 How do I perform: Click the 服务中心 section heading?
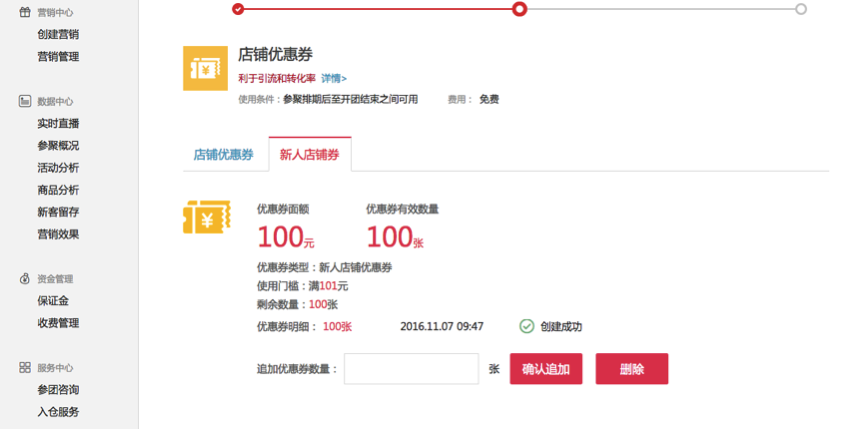pyautogui.click(x=55, y=368)
